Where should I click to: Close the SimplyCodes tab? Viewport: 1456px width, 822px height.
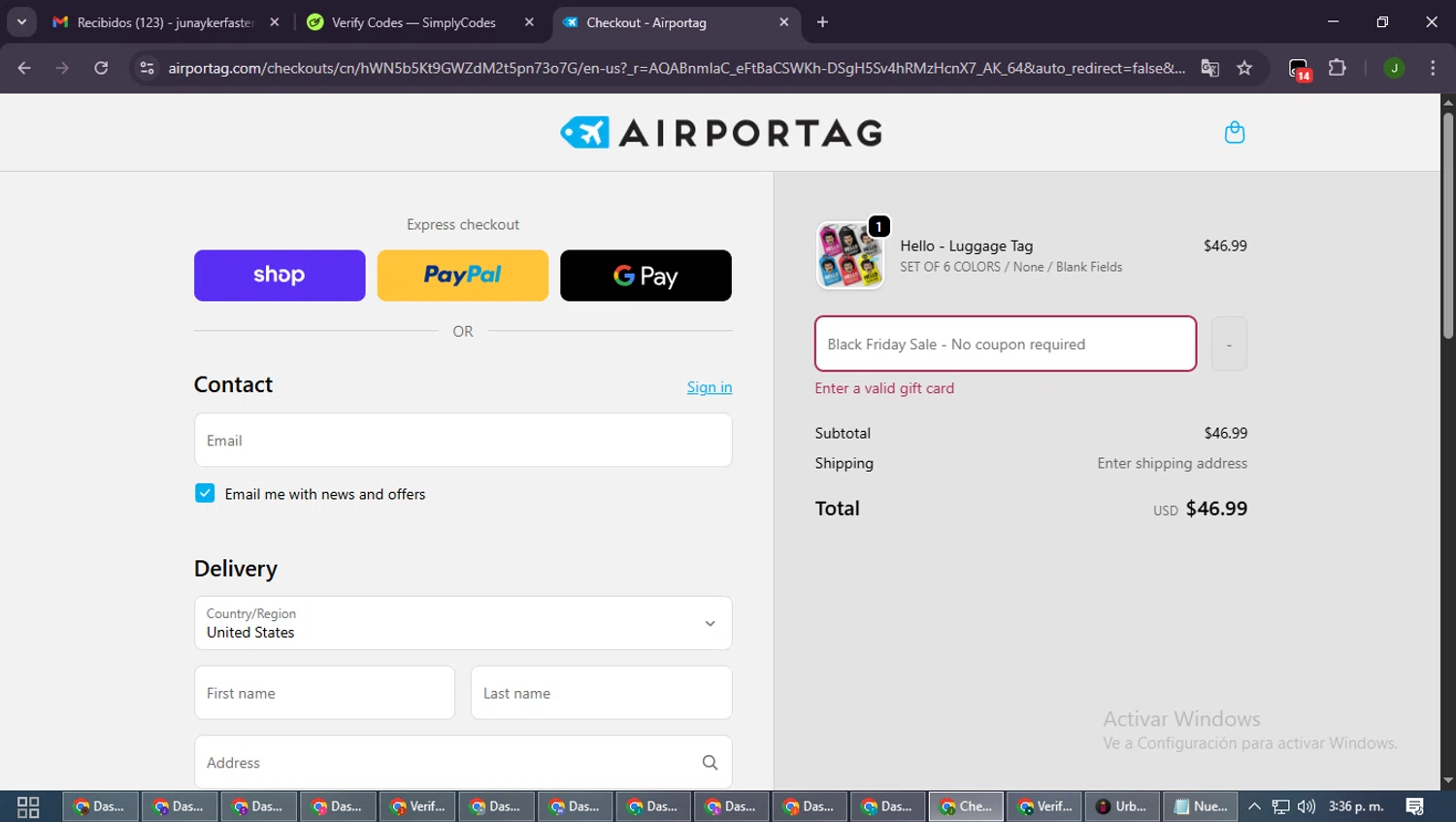[529, 22]
